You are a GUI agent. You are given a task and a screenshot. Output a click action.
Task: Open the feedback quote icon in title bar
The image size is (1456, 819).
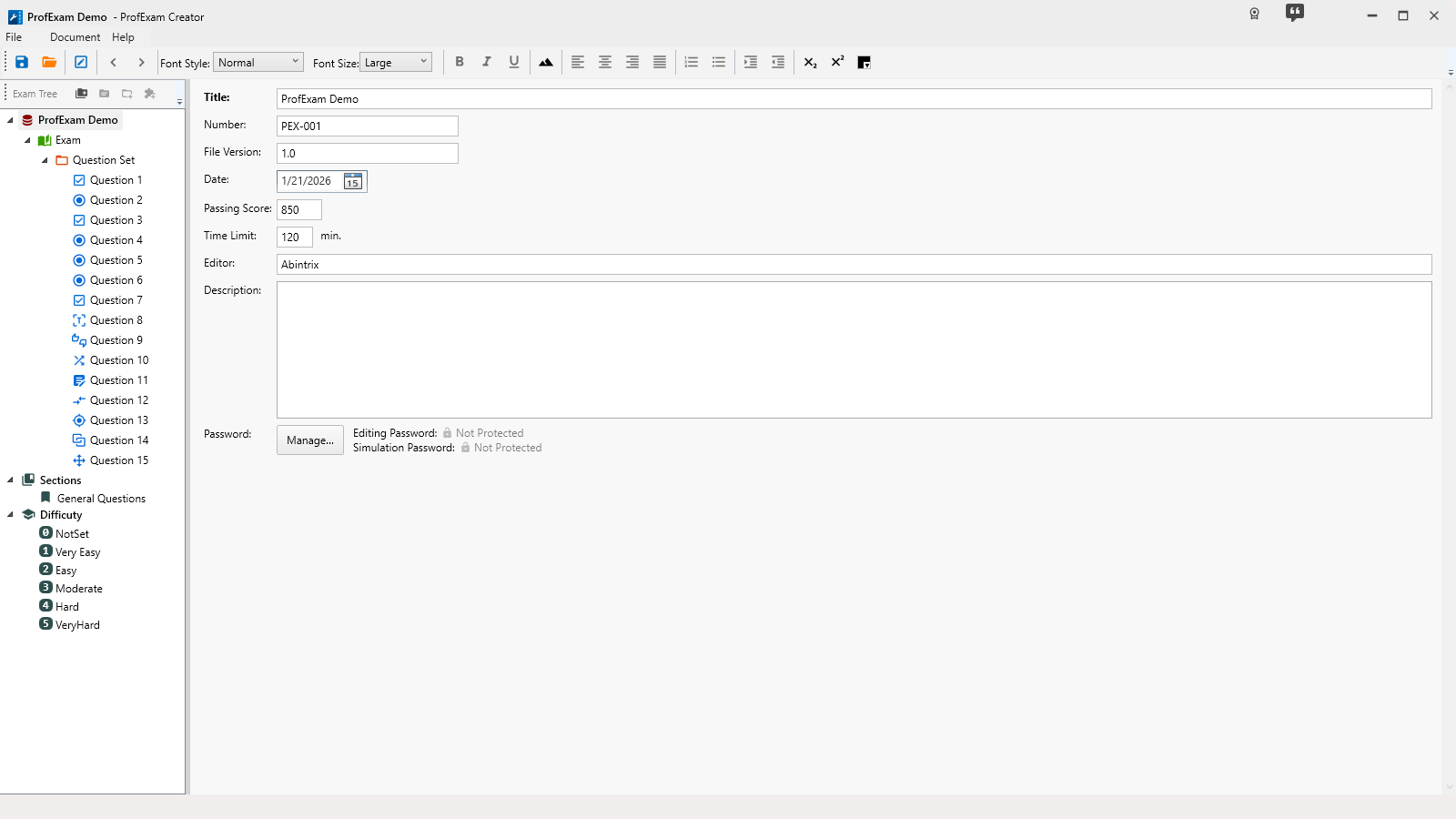pyautogui.click(x=1294, y=13)
